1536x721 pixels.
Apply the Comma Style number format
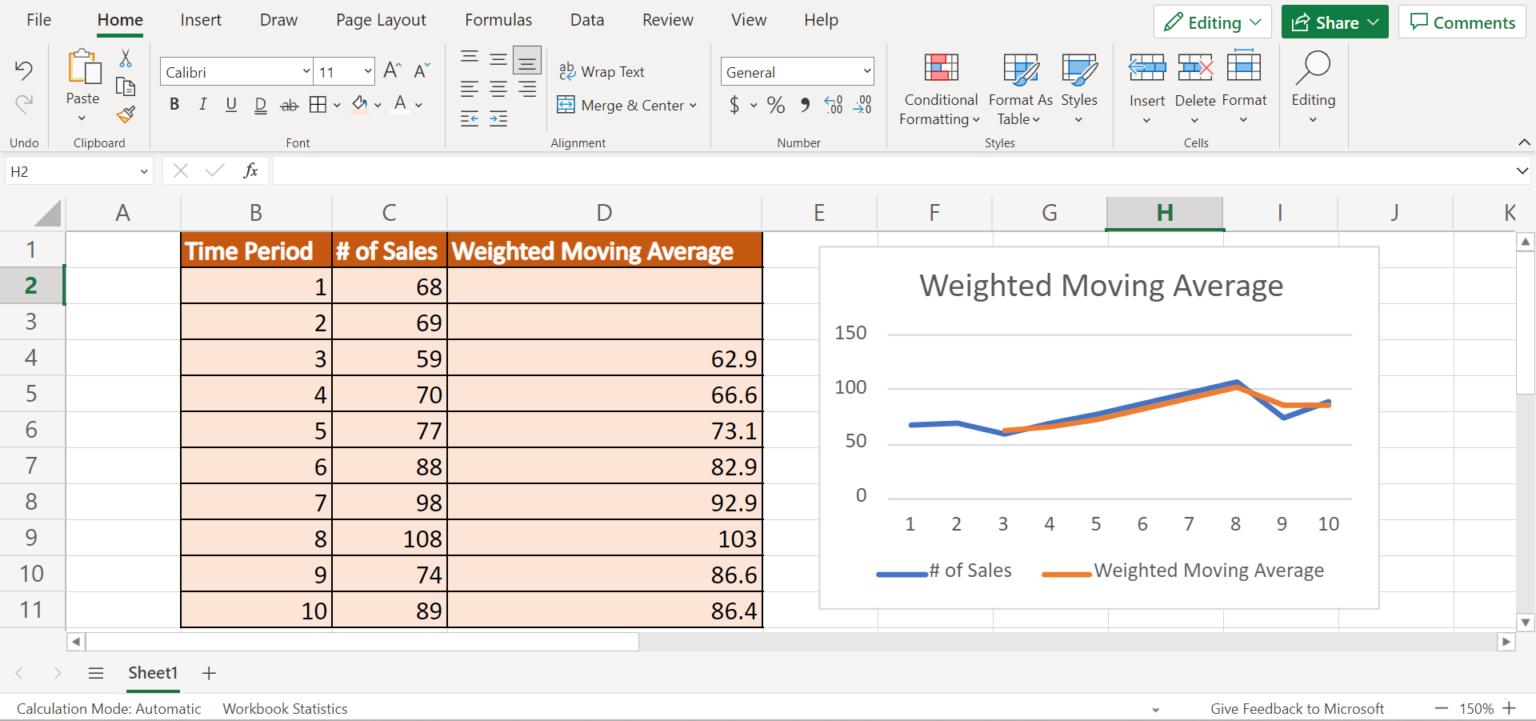pyautogui.click(x=803, y=104)
